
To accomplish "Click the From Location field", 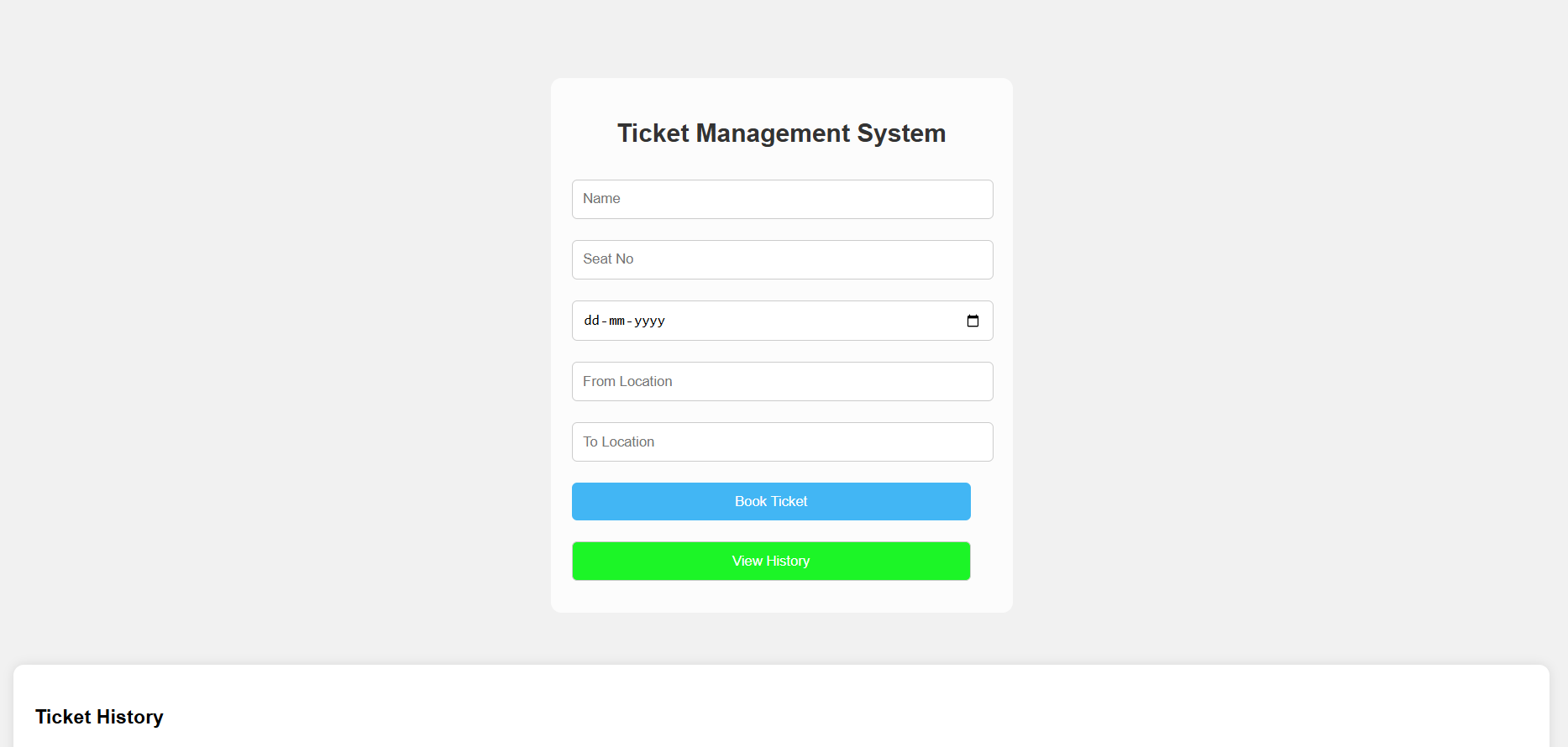I will 782,382.
